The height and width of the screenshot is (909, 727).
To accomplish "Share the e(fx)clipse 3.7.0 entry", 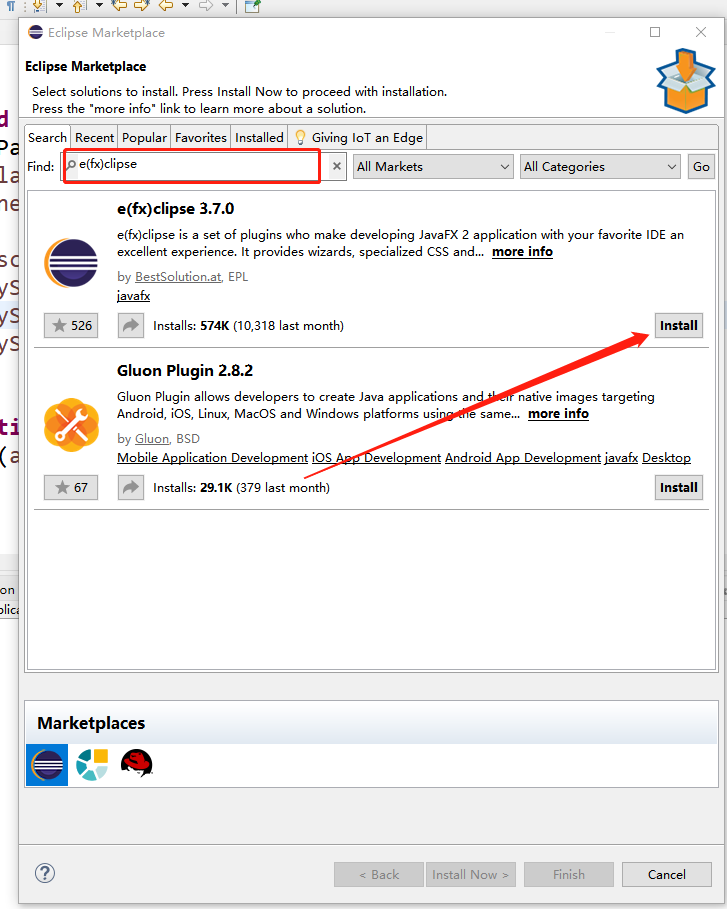I will pyautogui.click(x=130, y=325).
